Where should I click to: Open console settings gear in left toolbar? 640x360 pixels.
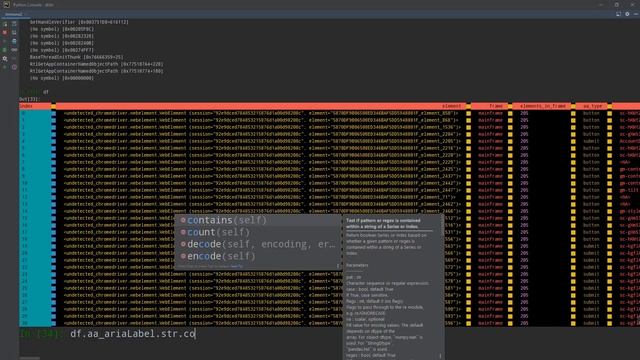click(x=5, y=59)
